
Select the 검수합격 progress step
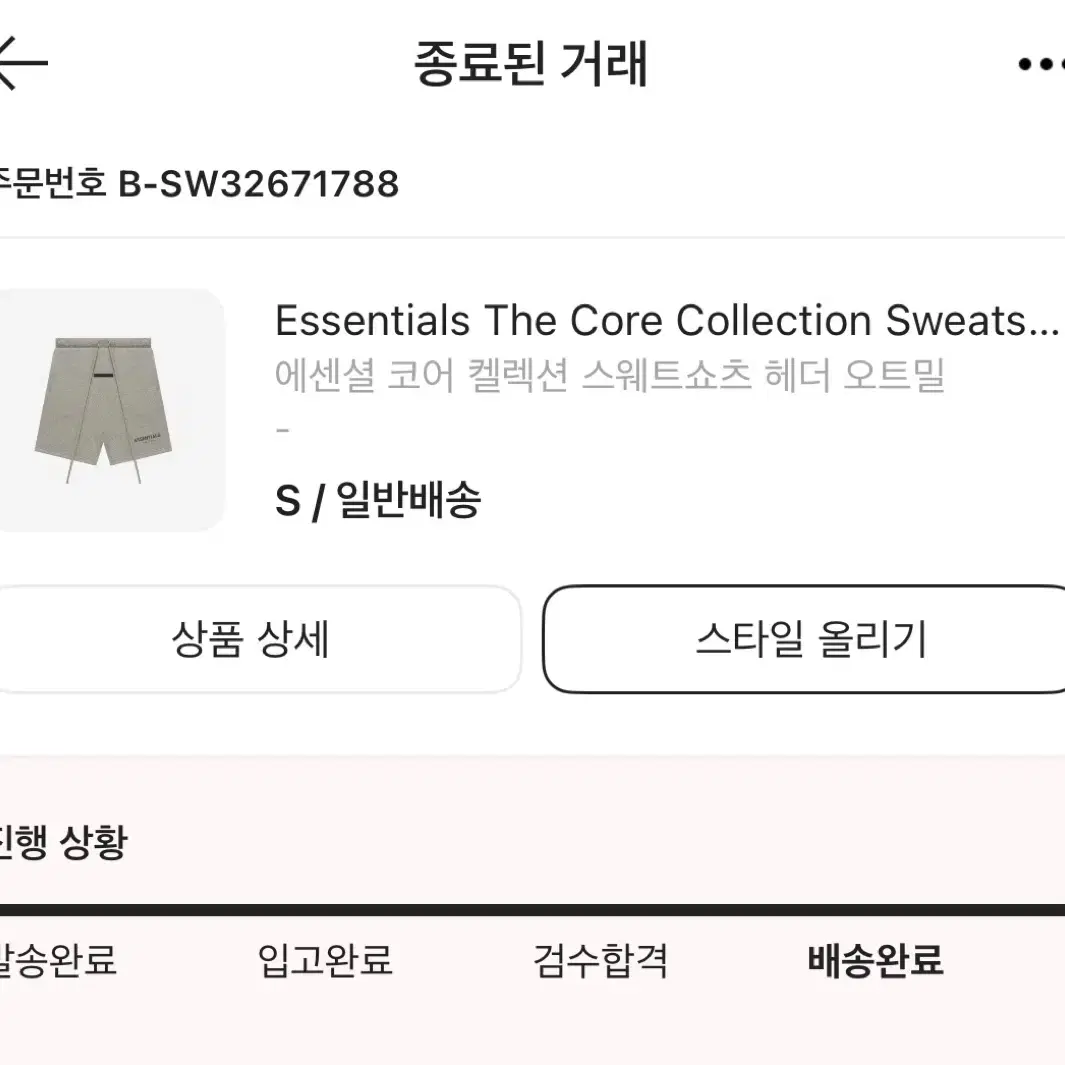coord(600,960)
